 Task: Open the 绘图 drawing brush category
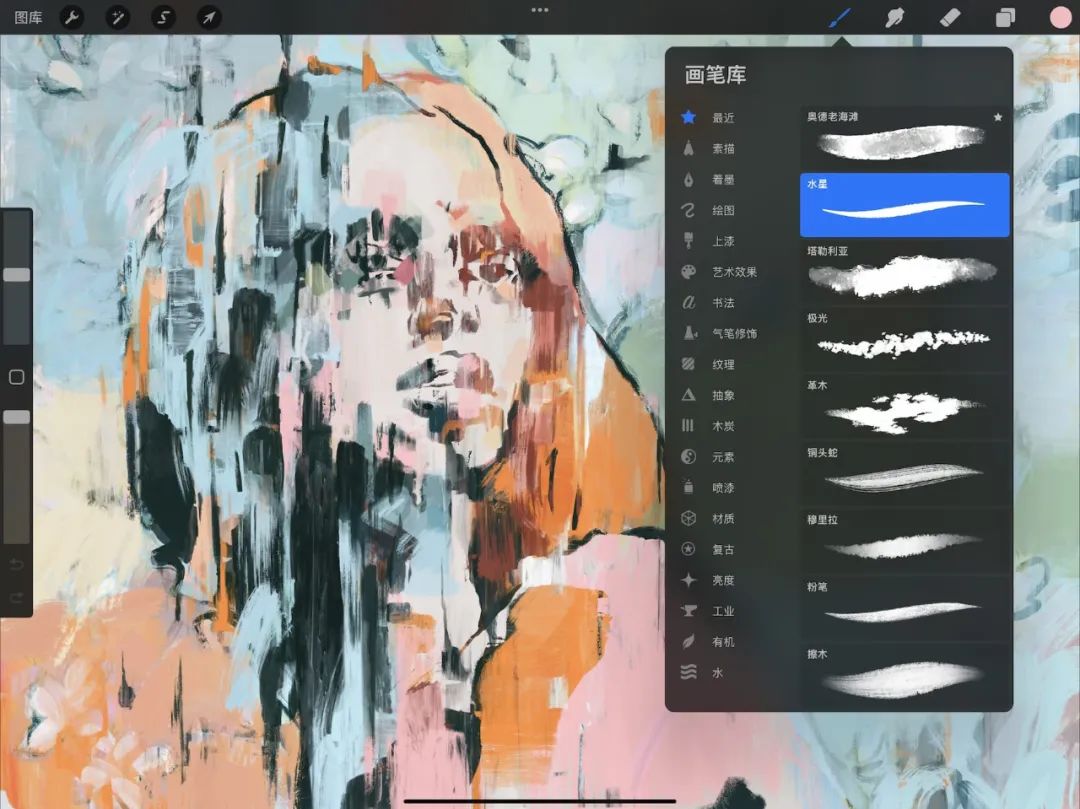tap(723, 210)
